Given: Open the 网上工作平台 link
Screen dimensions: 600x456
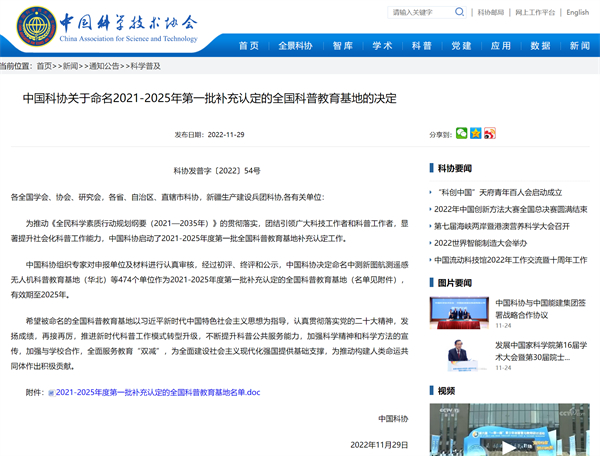Looking at the screenshot, I should point(535,13).
